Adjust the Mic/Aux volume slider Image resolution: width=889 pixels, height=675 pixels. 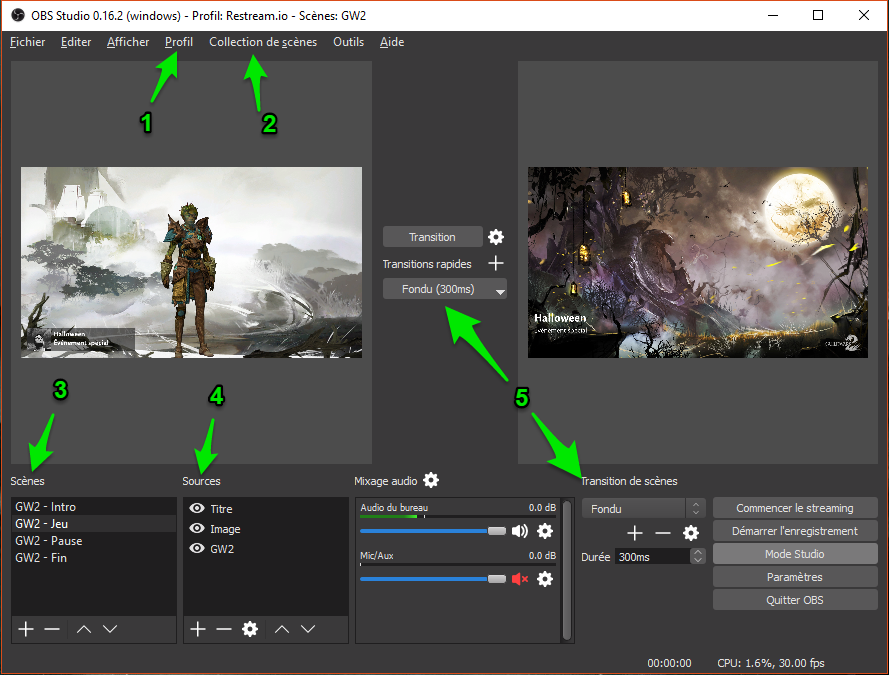click(433, 579)
